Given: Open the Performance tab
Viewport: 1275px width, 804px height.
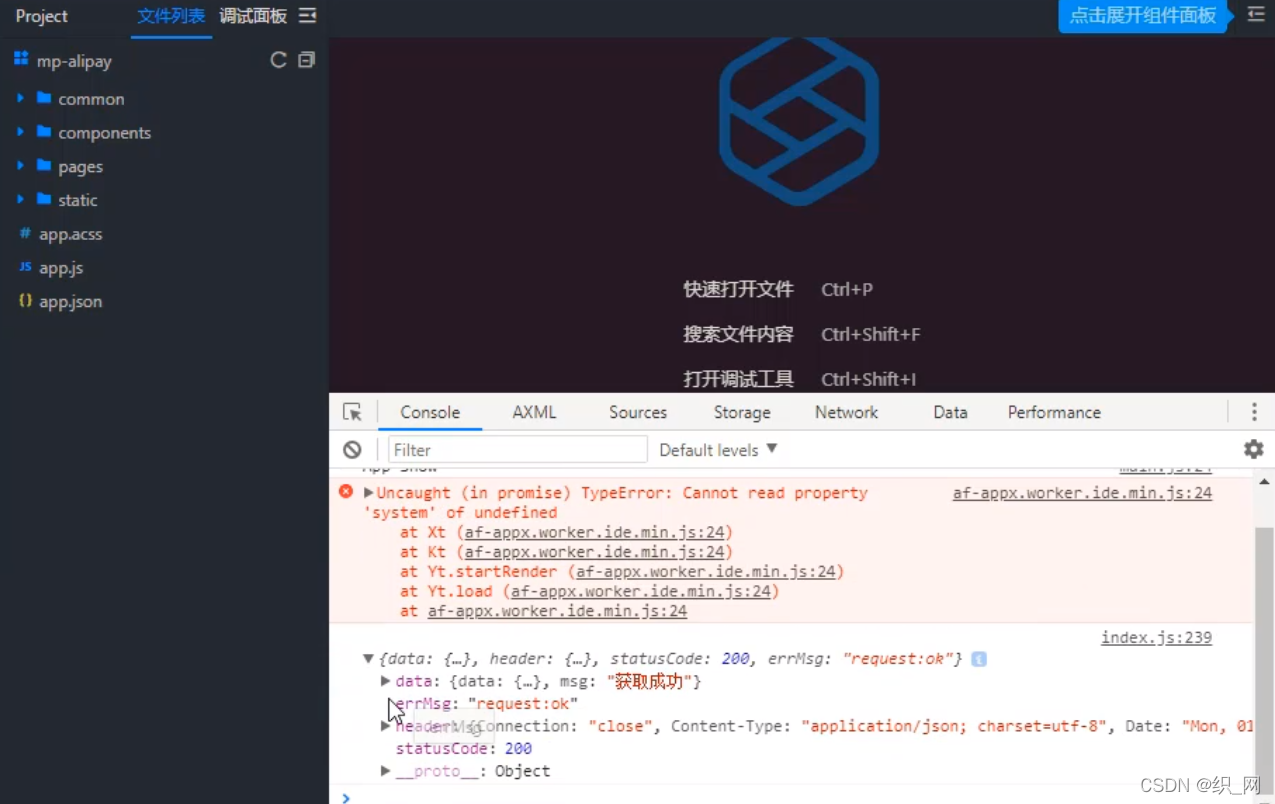Looking at the screenshot, I should (x=1054, y=412).
